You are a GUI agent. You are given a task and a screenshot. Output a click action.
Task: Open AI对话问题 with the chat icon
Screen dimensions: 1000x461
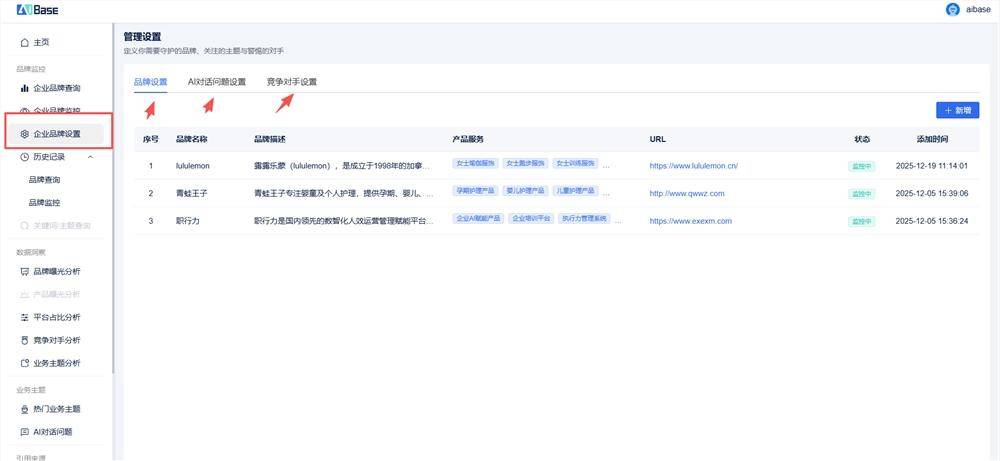click(x=46, y=432)
